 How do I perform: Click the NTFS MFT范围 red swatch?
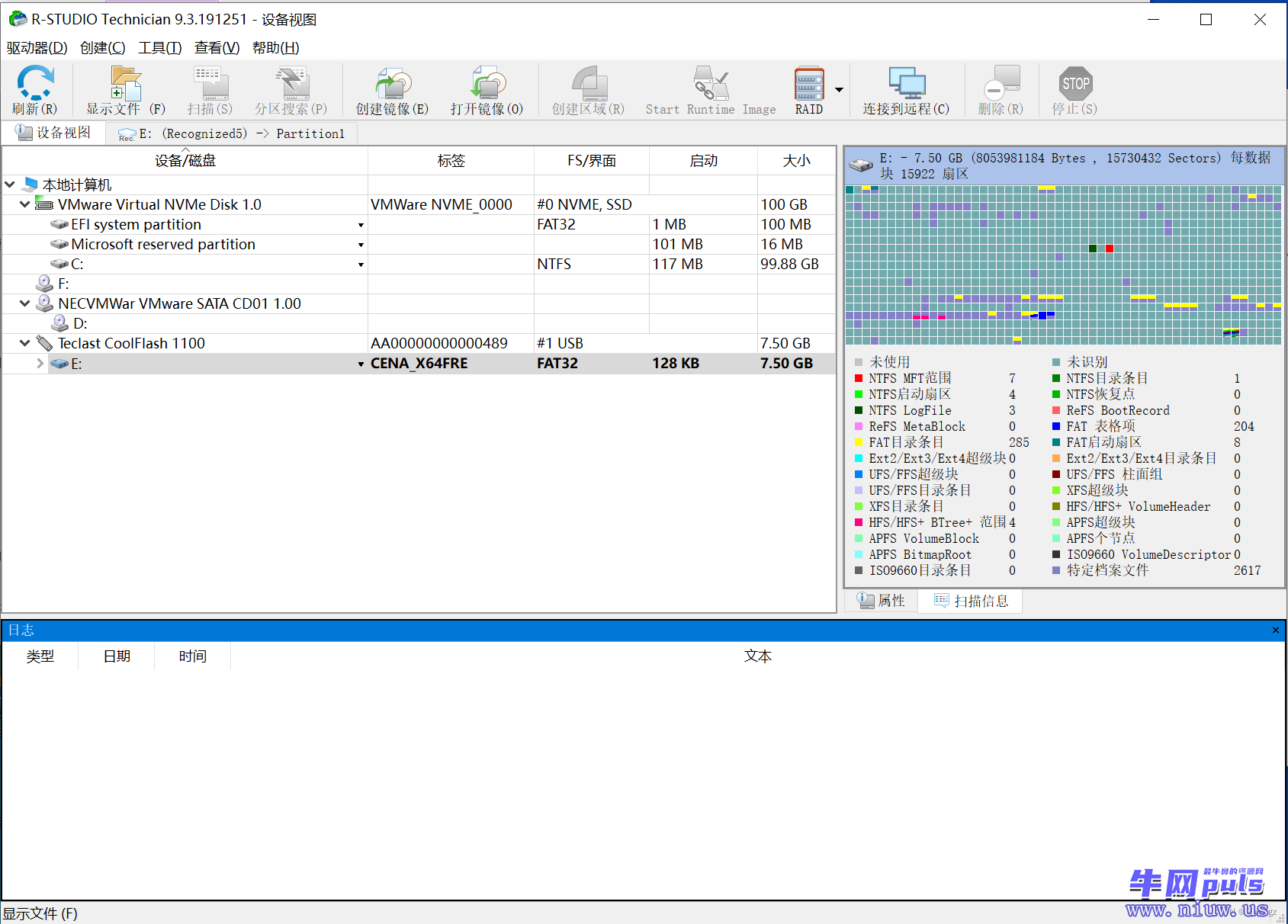coord(859,378)
